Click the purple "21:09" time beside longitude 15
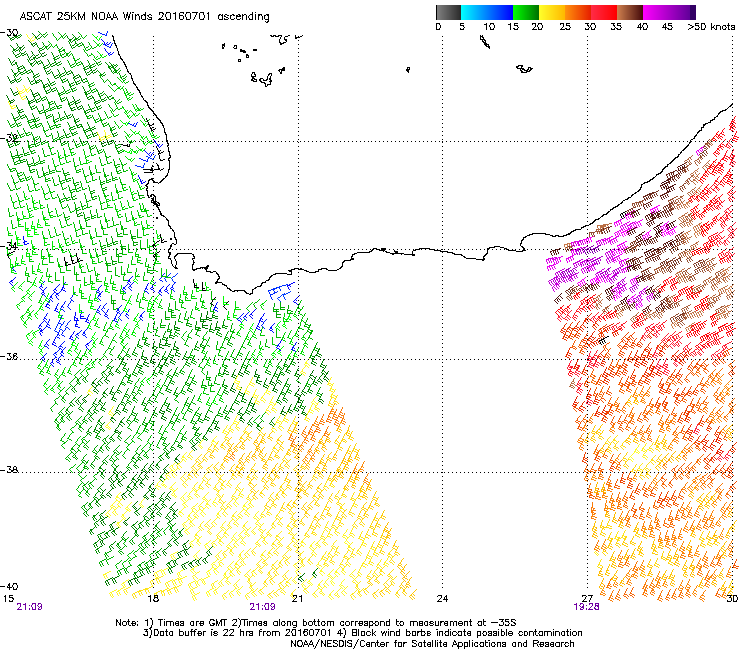This screenshot has height=650, width=740. (29, 607)
